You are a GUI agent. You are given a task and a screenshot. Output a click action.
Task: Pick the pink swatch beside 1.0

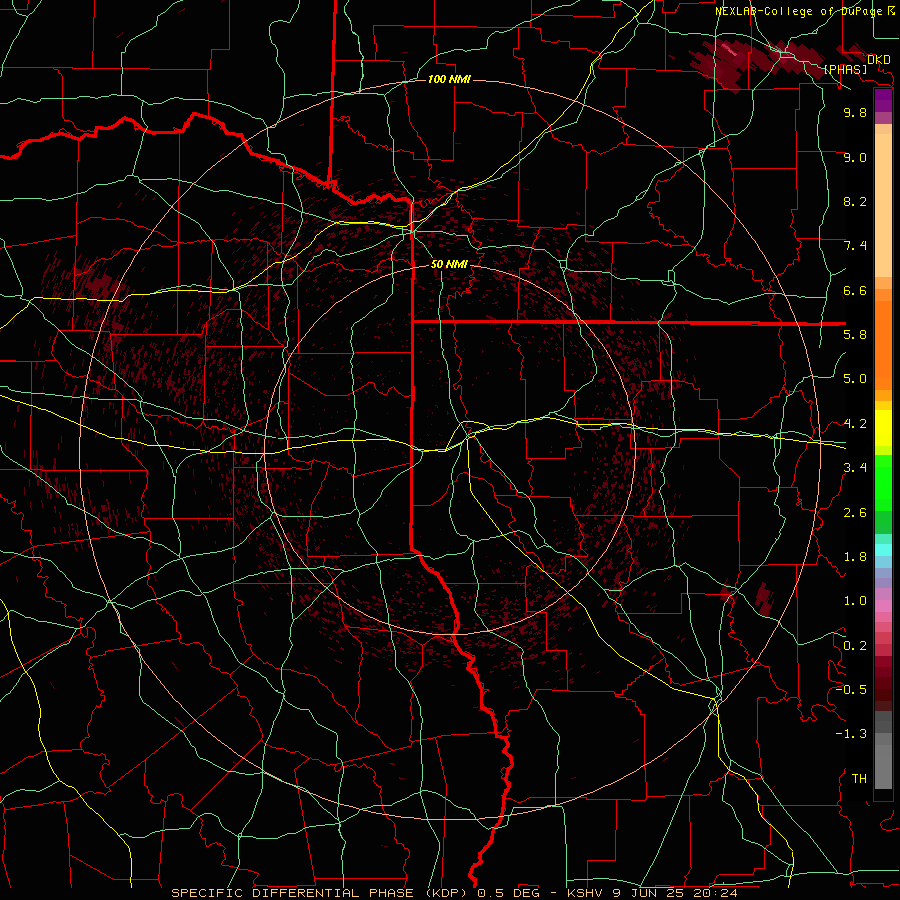tap(883, 605)
